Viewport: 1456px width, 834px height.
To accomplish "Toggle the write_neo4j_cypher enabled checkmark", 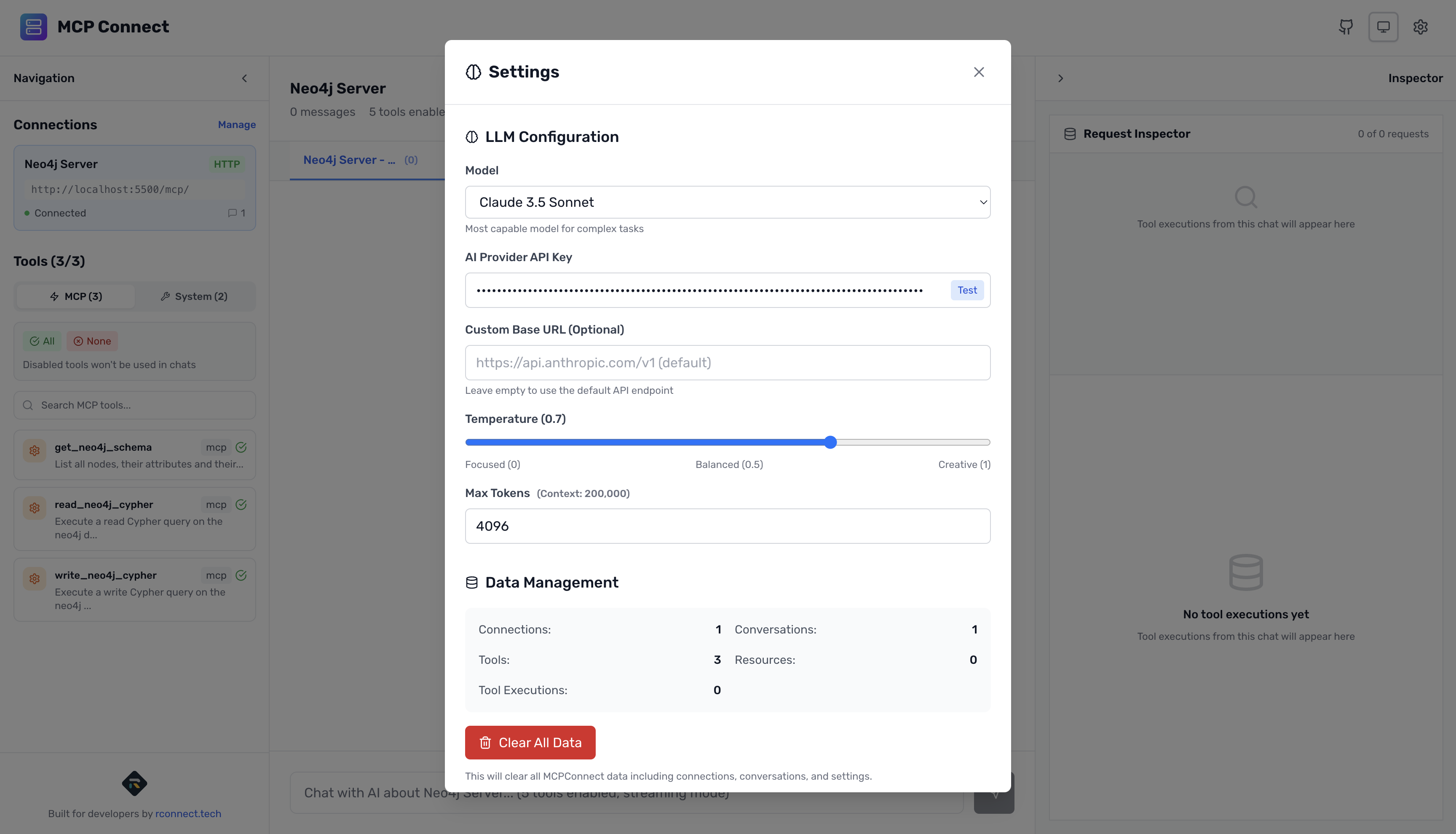I will tap(241, 575).
